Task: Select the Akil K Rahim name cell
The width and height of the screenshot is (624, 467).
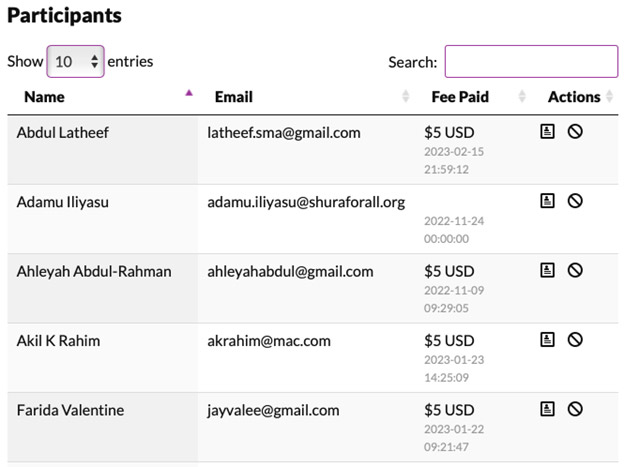Action: (58, 341)
